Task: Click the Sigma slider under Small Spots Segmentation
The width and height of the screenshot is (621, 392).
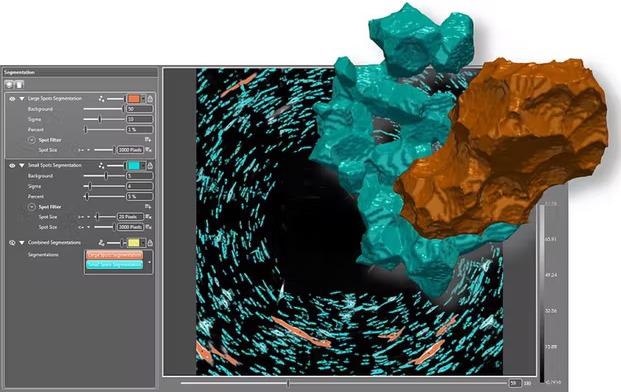Action: [104, 186]
